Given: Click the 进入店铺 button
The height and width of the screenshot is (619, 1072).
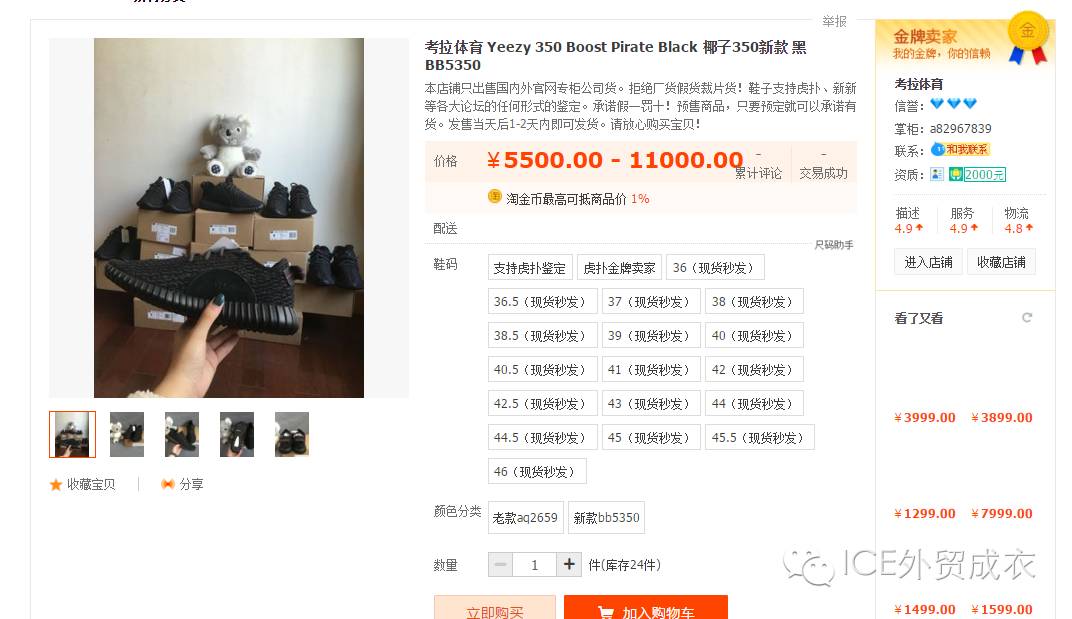Looking at the screenshot, I should (928, 262).
